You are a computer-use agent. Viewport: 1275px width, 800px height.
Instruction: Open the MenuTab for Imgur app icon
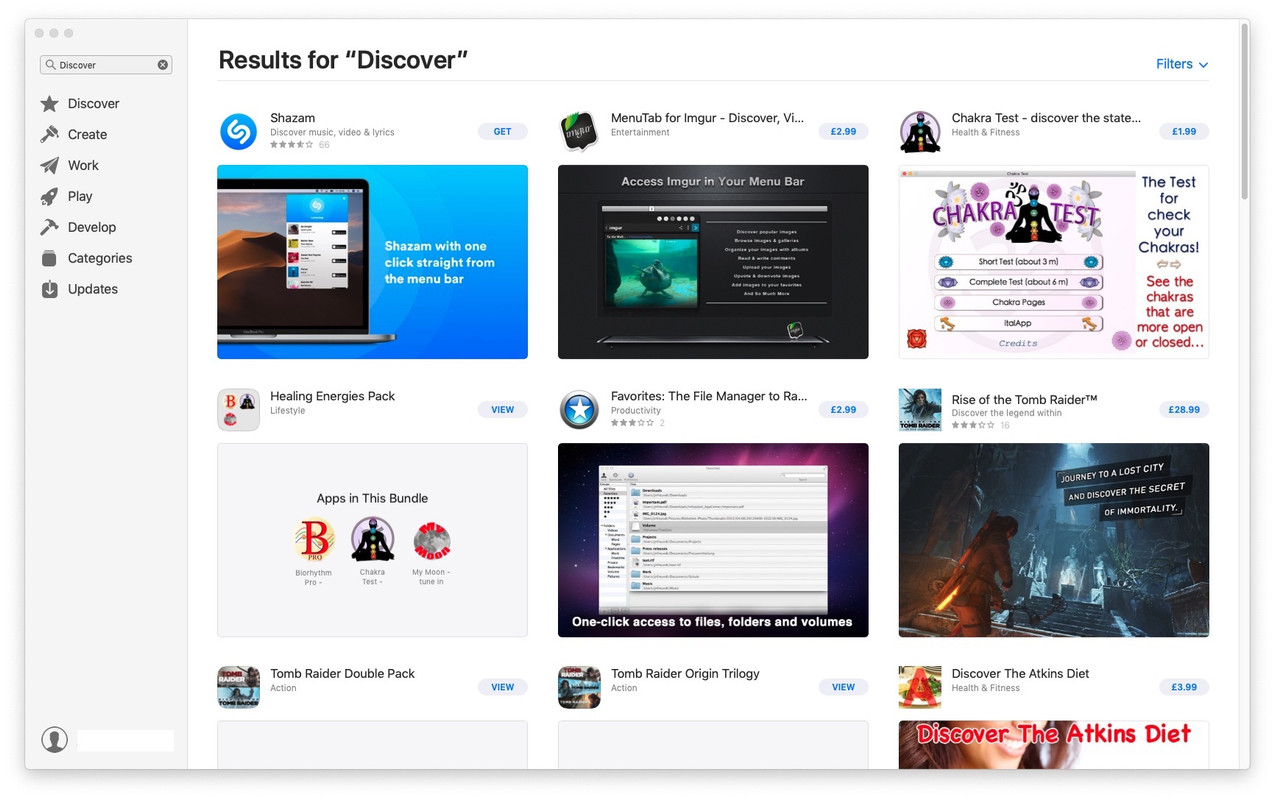pyautogui.click(x=579, y=131)
